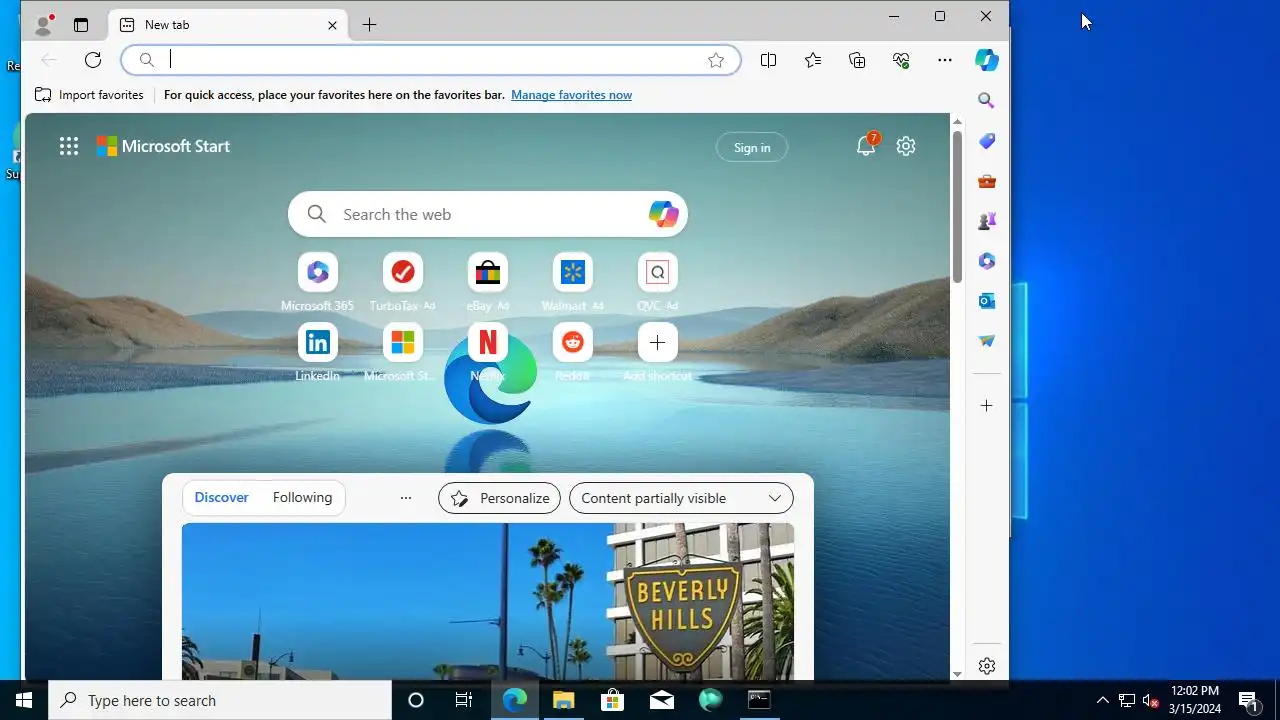Close the New tab tab
Image resolution: width=1280 pixels, height=720 pixels.
[333, 25]
